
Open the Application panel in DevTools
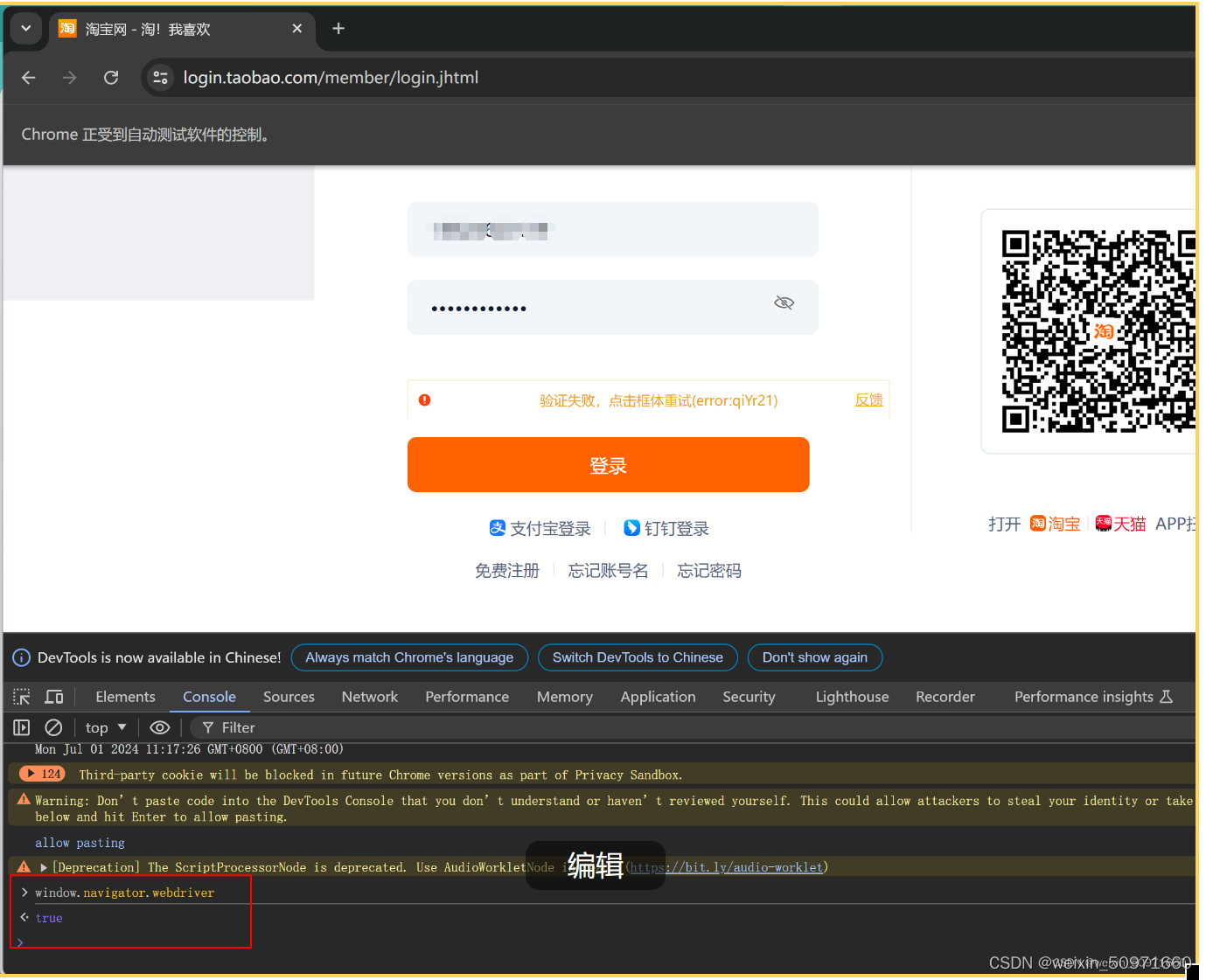[658, 697]
